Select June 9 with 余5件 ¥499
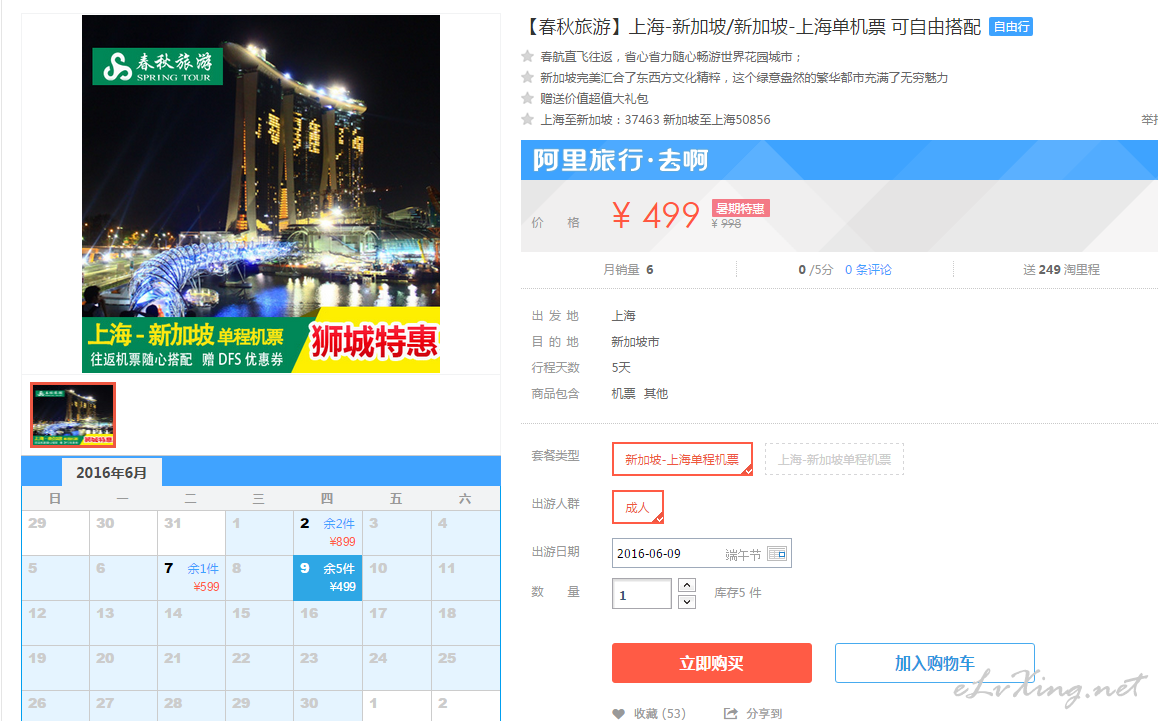The height and width of the screenshot is (721, 1158). pos(328,578)
